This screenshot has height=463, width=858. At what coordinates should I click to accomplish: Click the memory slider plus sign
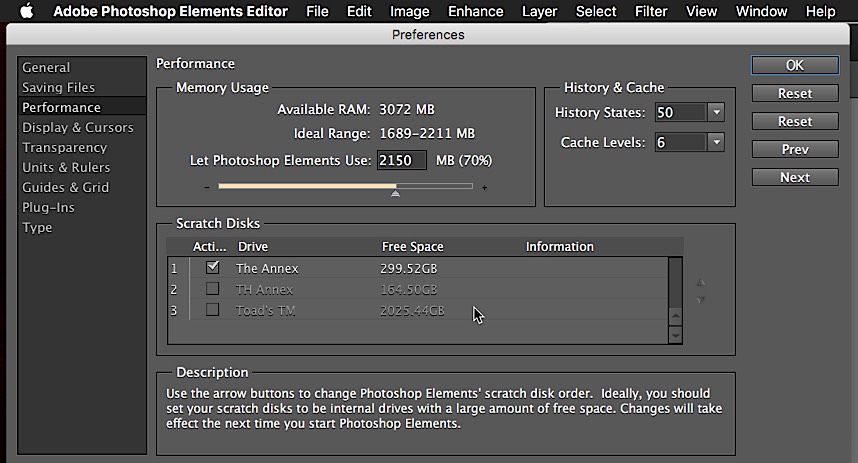pyautogui.click(x=485, y=187)
